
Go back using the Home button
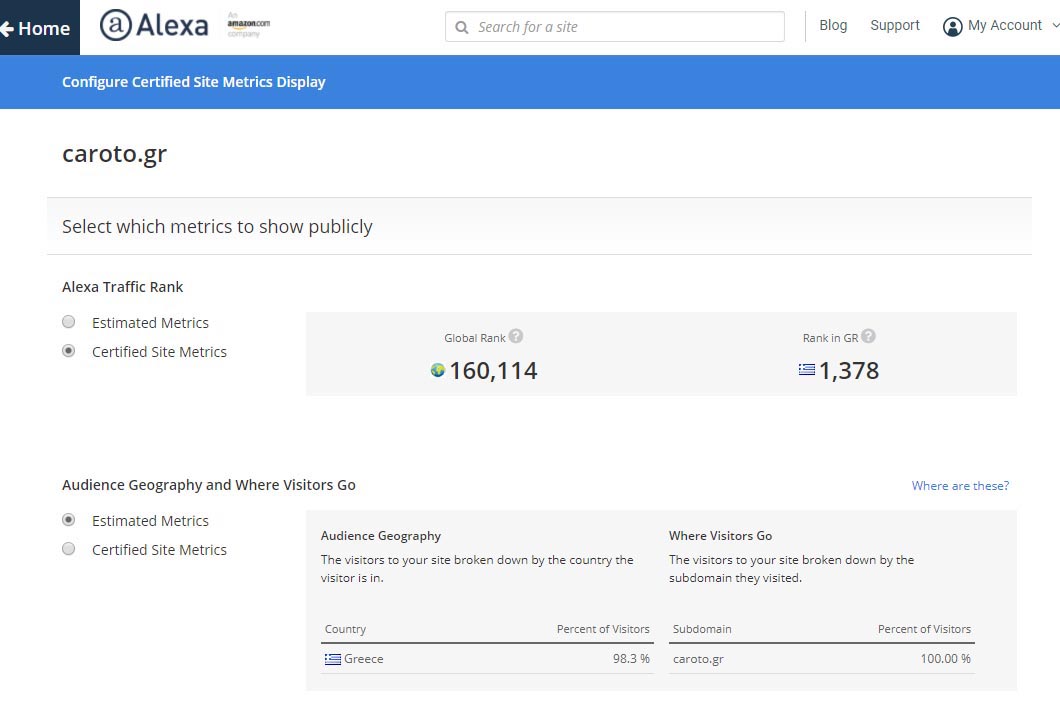38,28
